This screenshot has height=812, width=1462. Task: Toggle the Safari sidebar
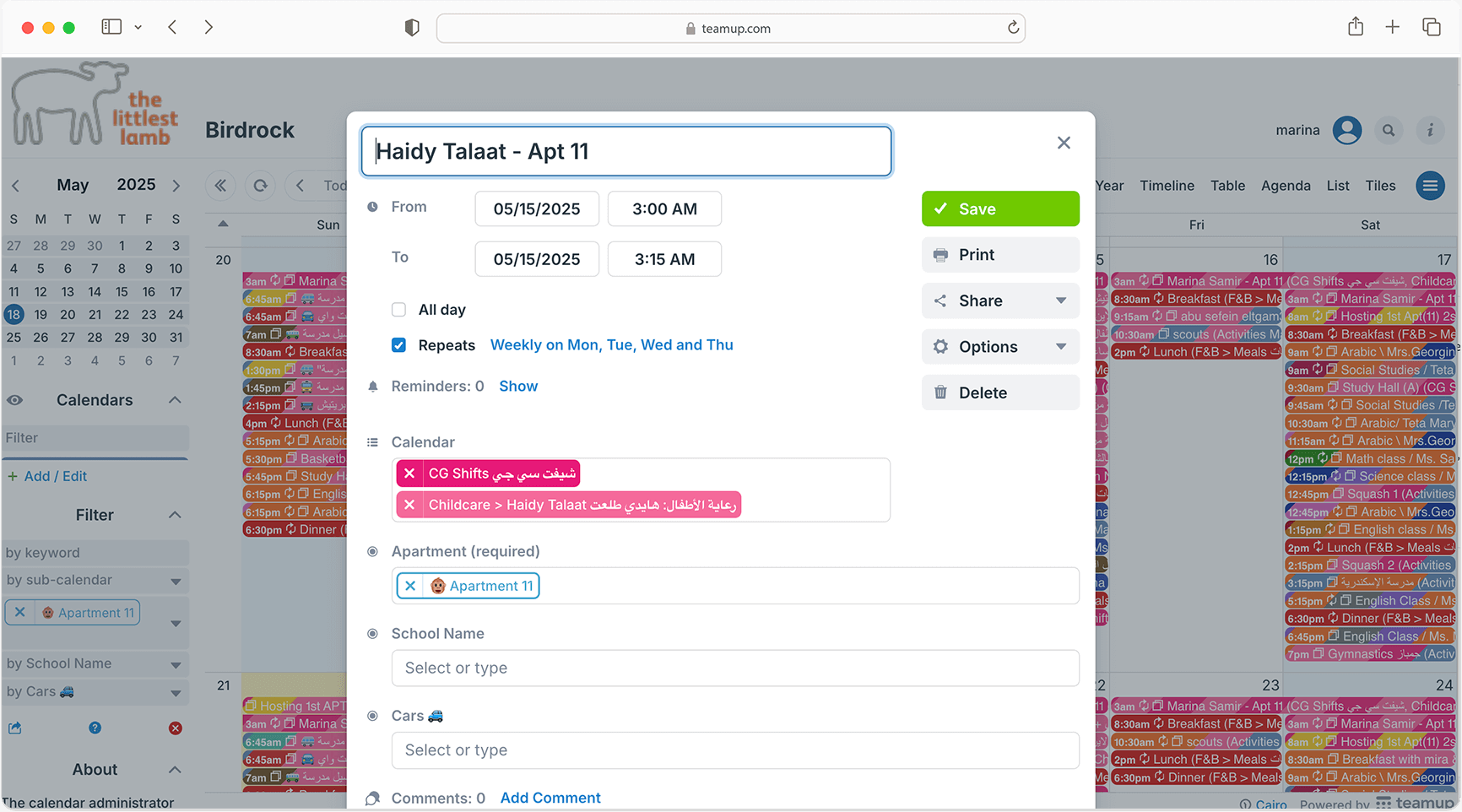[111, 27]
